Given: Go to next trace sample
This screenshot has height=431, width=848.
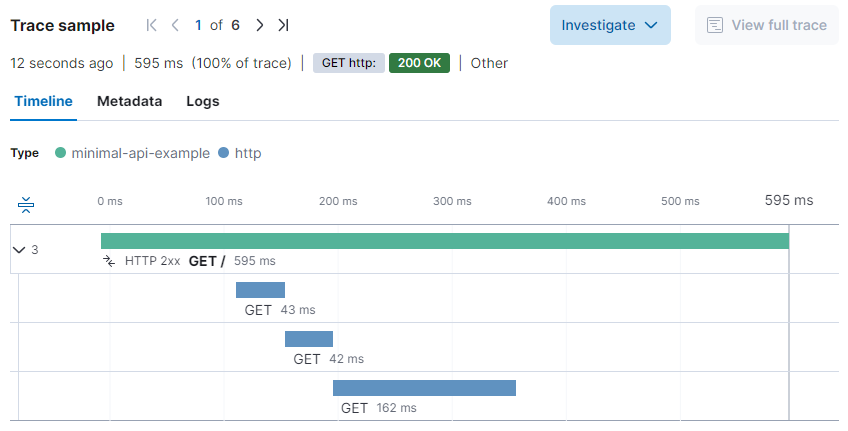Looking at the screenshot, I should 260,25.
